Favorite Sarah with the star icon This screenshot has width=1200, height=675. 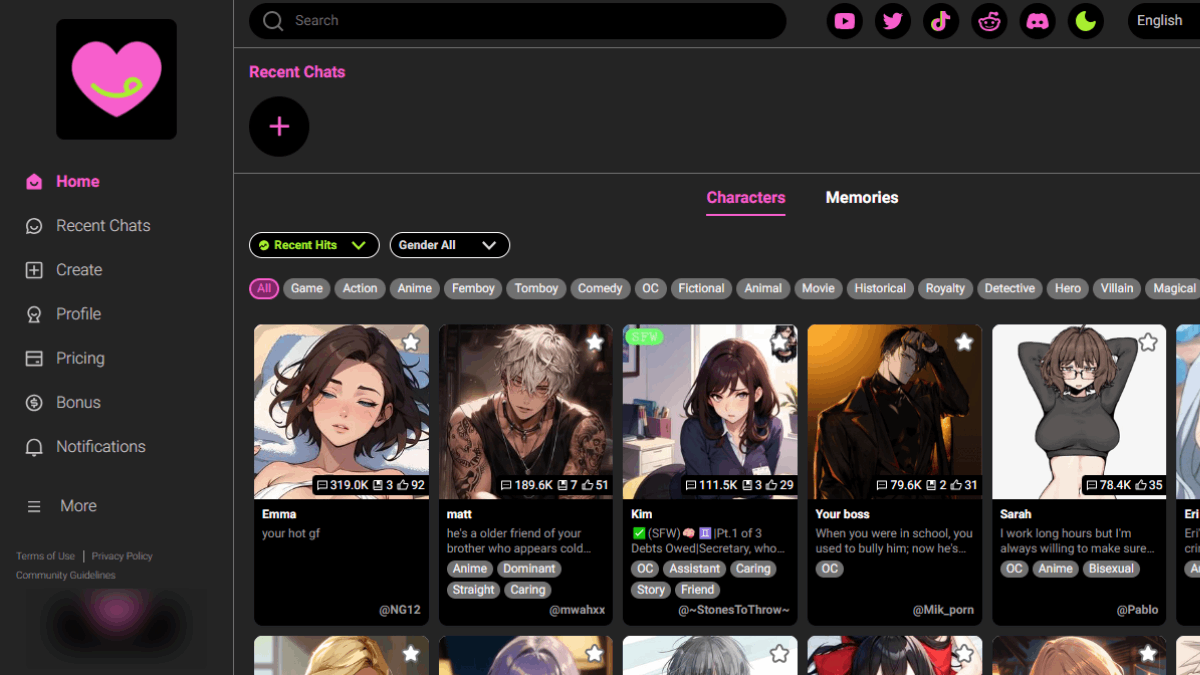pos(1148,343)
